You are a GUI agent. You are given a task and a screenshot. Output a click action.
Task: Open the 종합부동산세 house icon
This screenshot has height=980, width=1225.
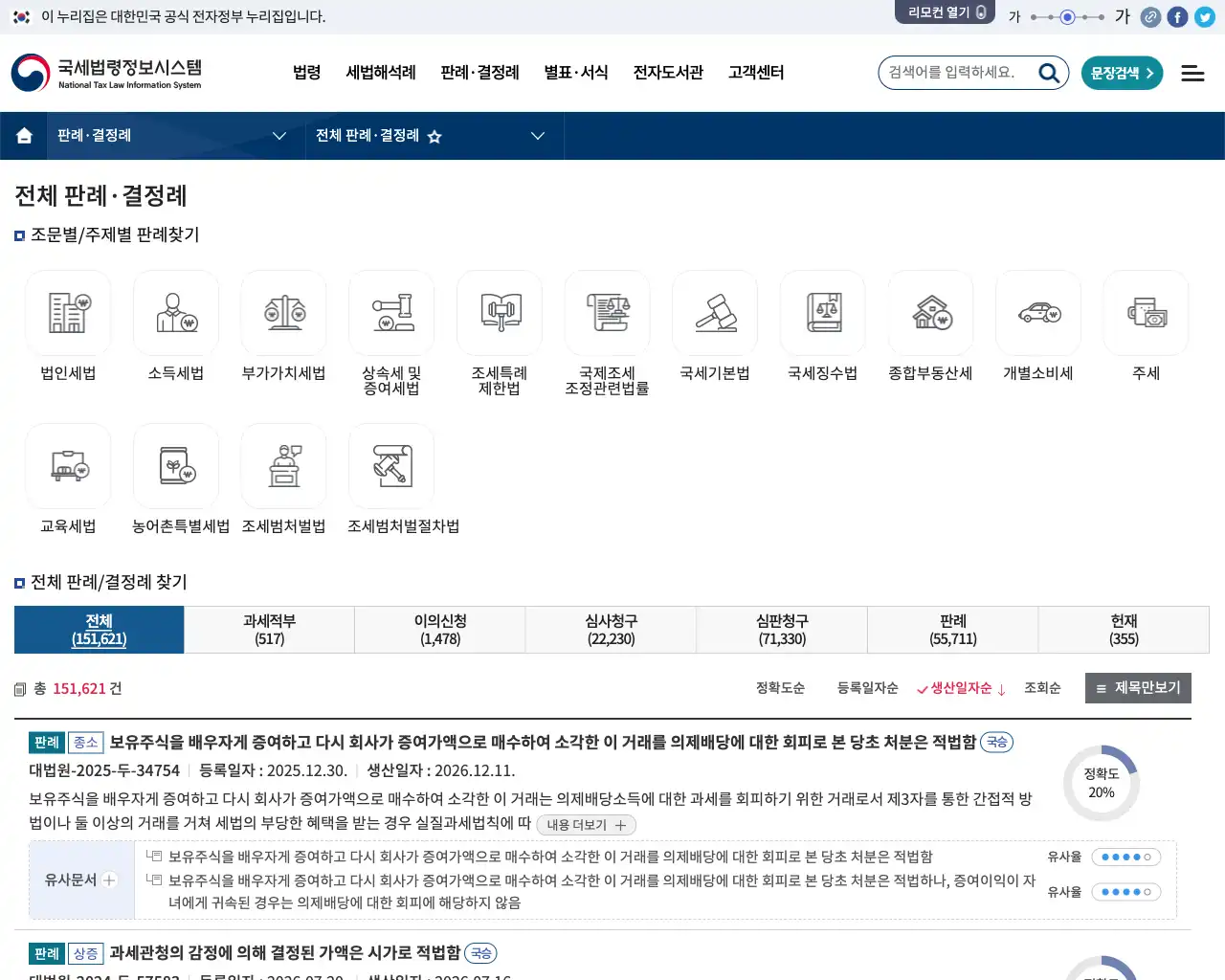(931, 313)
